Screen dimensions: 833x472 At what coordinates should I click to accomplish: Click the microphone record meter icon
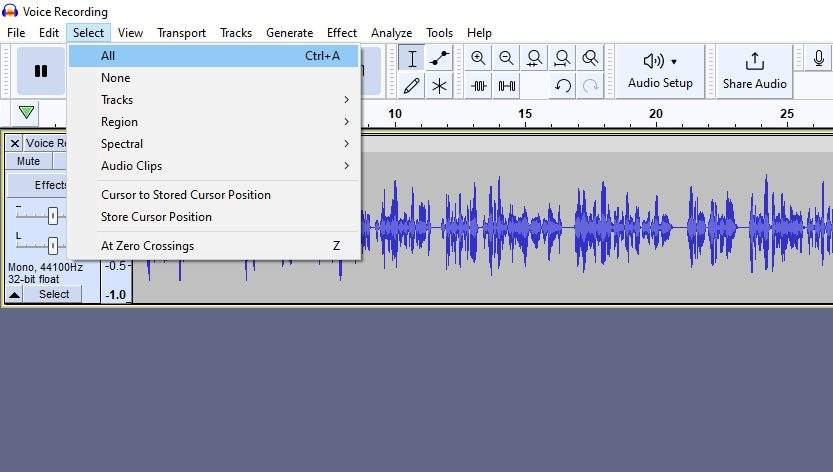point(819,58)
